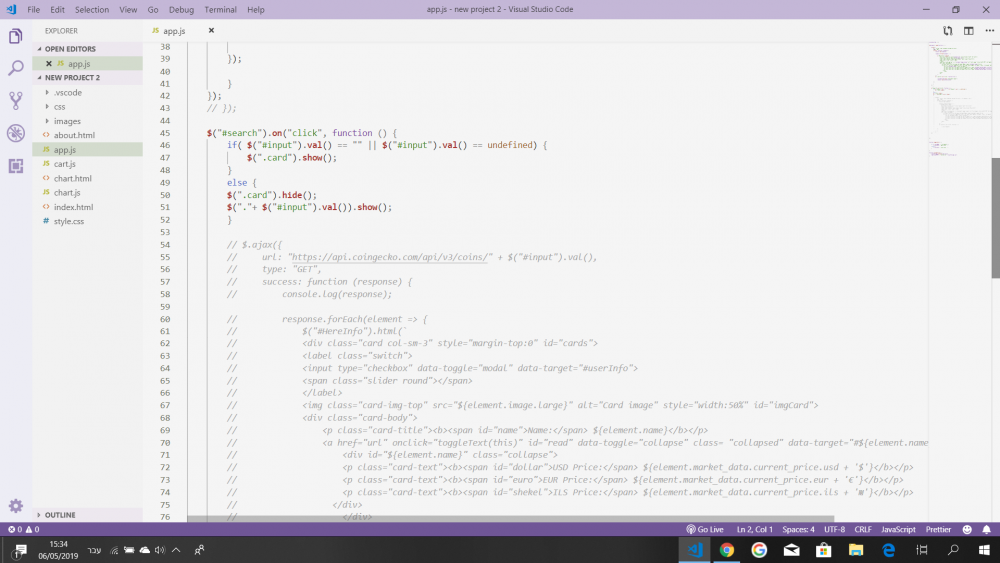Open chart.html file

click(87, 179)
